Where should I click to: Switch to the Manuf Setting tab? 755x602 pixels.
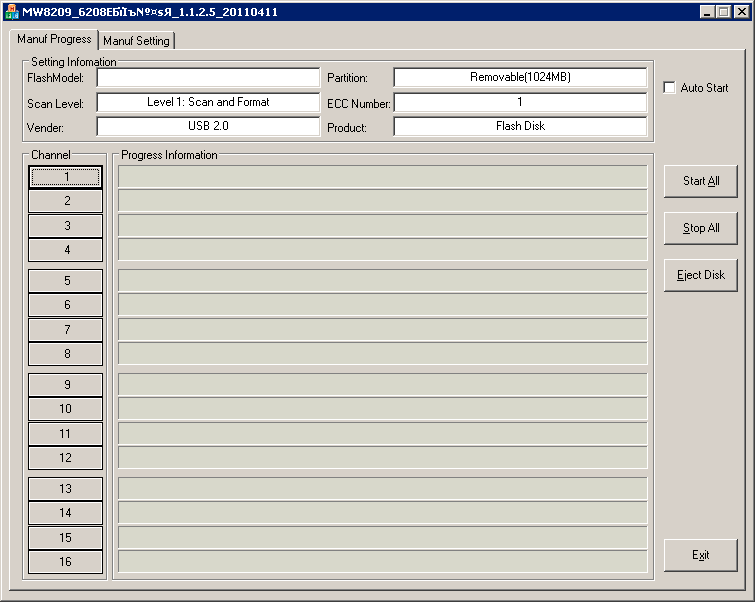point(136,41)
